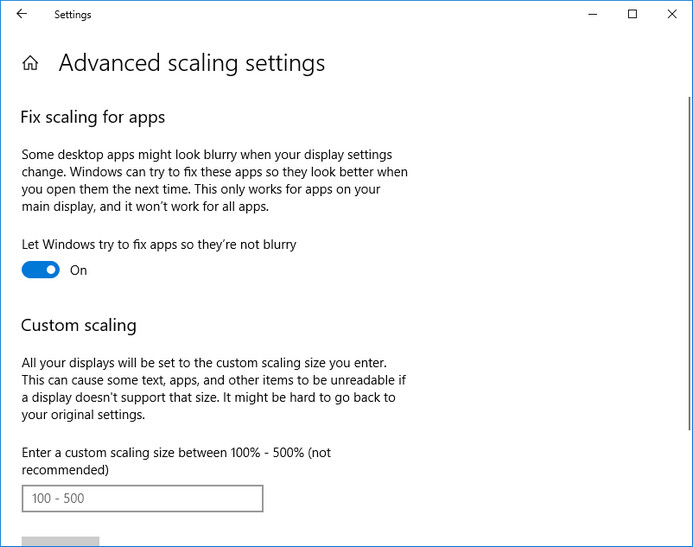Select the Custom scaling section heading
Viewport: 693px width, 547px height.
(x=79, y=326)
